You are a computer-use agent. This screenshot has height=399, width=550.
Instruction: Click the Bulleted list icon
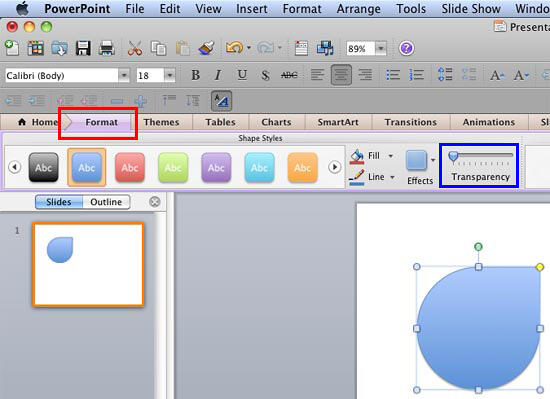(393, 75)
